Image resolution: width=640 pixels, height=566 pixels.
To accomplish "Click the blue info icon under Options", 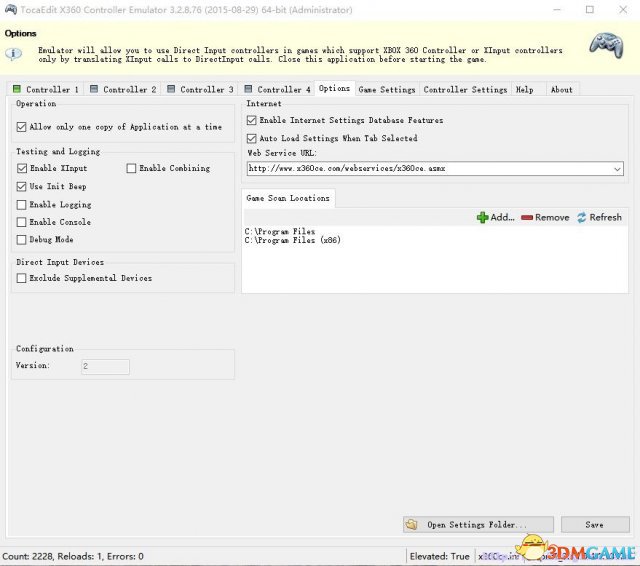I will pyautogui.click(x=14, y=54).
